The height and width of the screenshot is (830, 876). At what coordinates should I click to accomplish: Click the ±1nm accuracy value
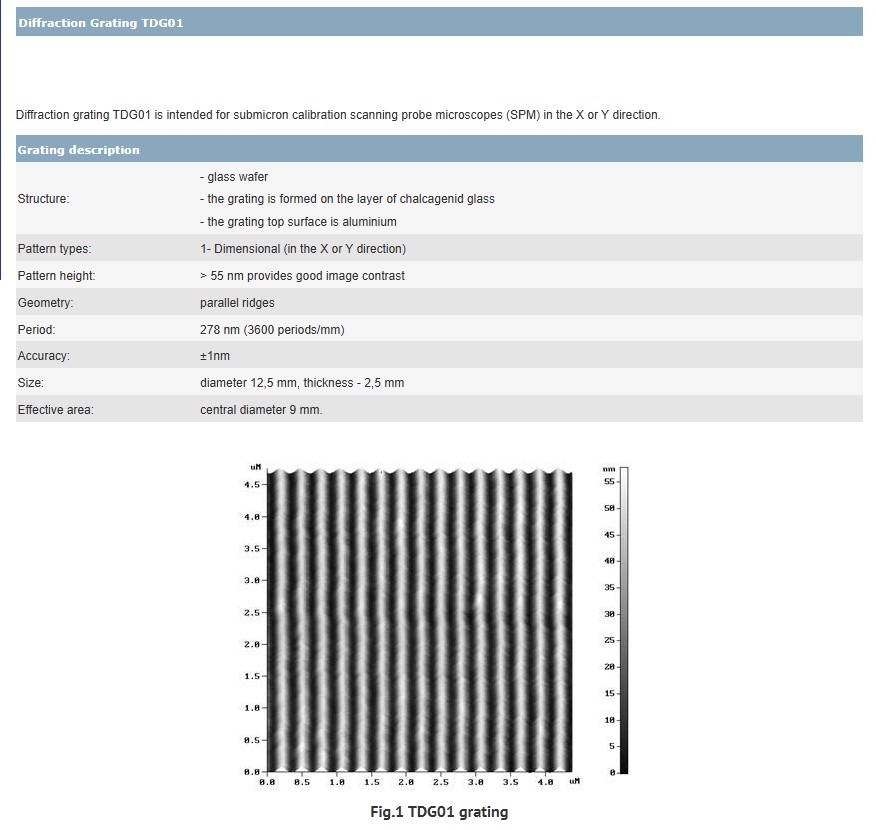pos(215,357)
